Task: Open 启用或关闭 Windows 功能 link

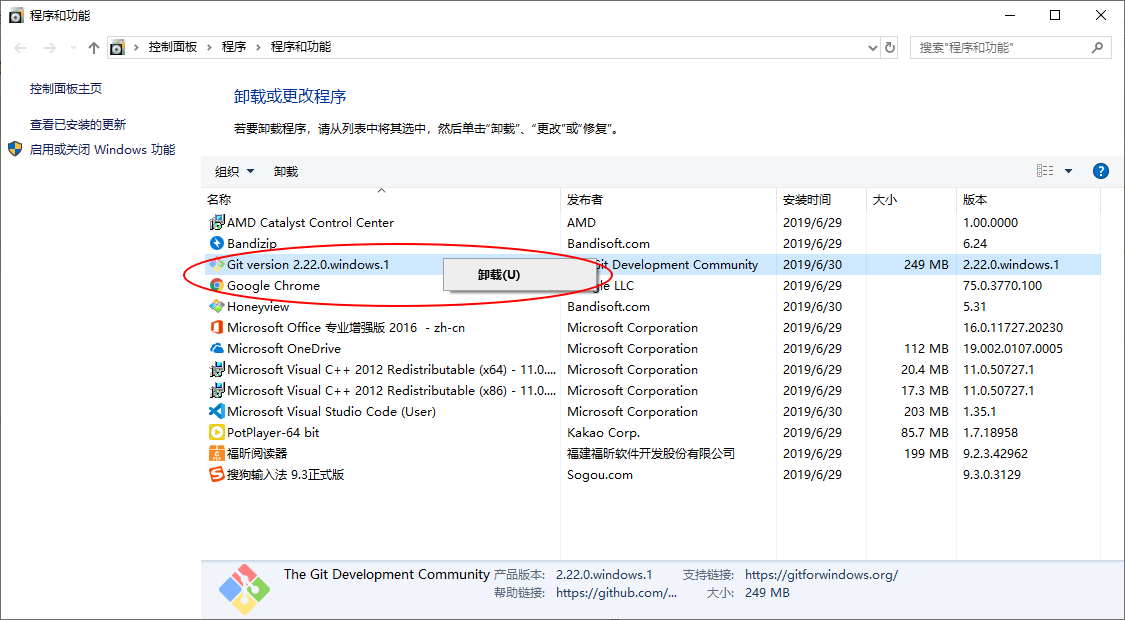Action: click(102, 149)
